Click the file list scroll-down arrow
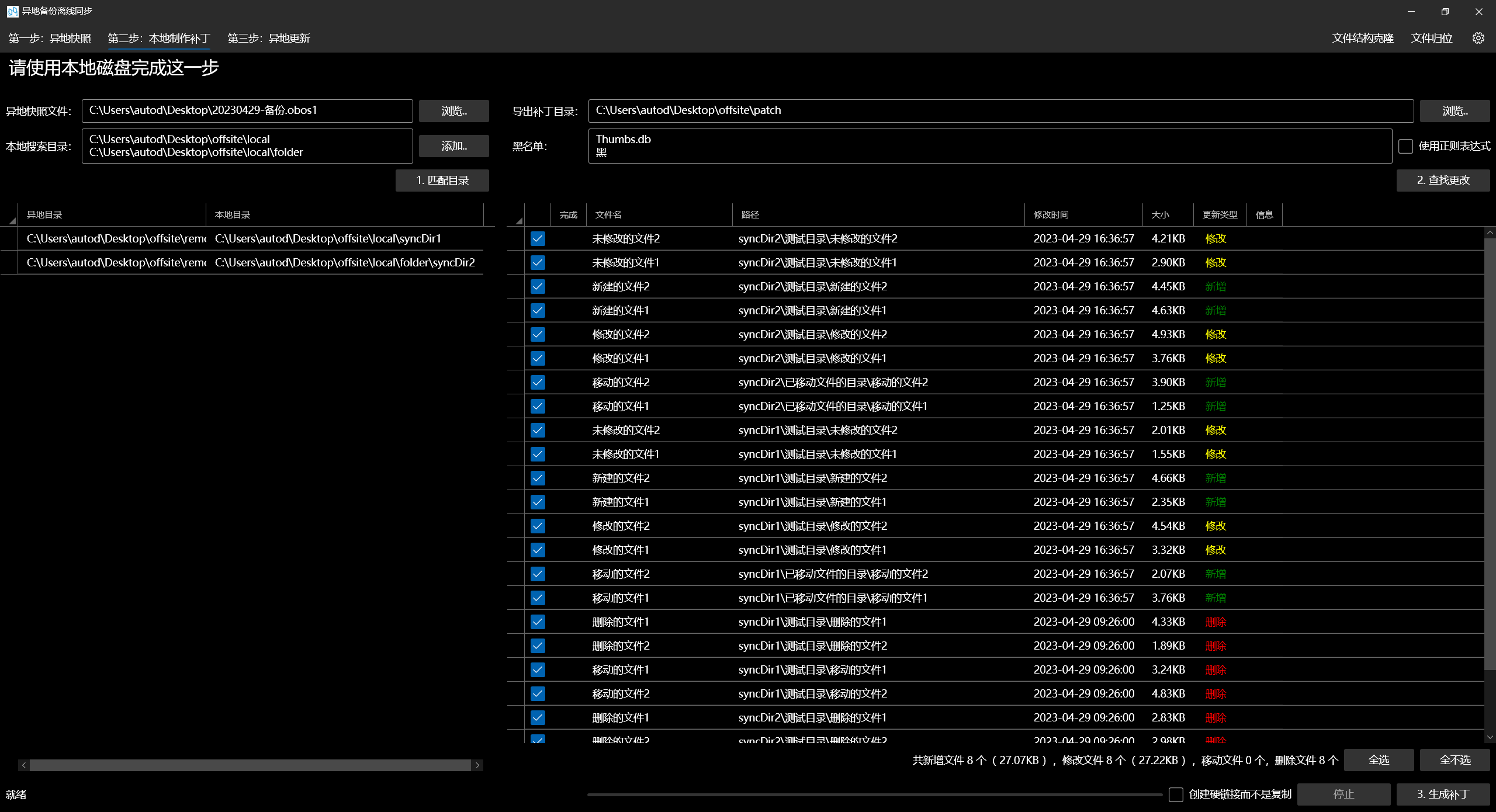 [x=1490, y=737]
